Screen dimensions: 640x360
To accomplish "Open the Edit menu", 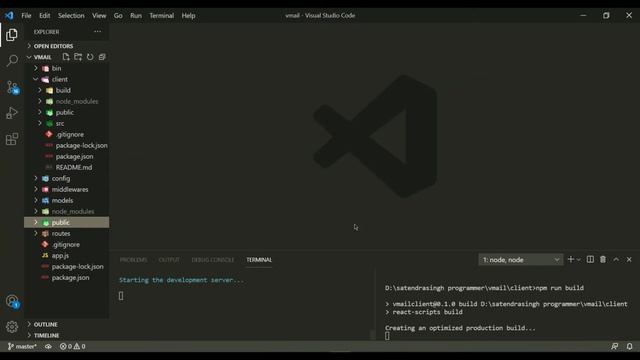I will click(44, 16).
